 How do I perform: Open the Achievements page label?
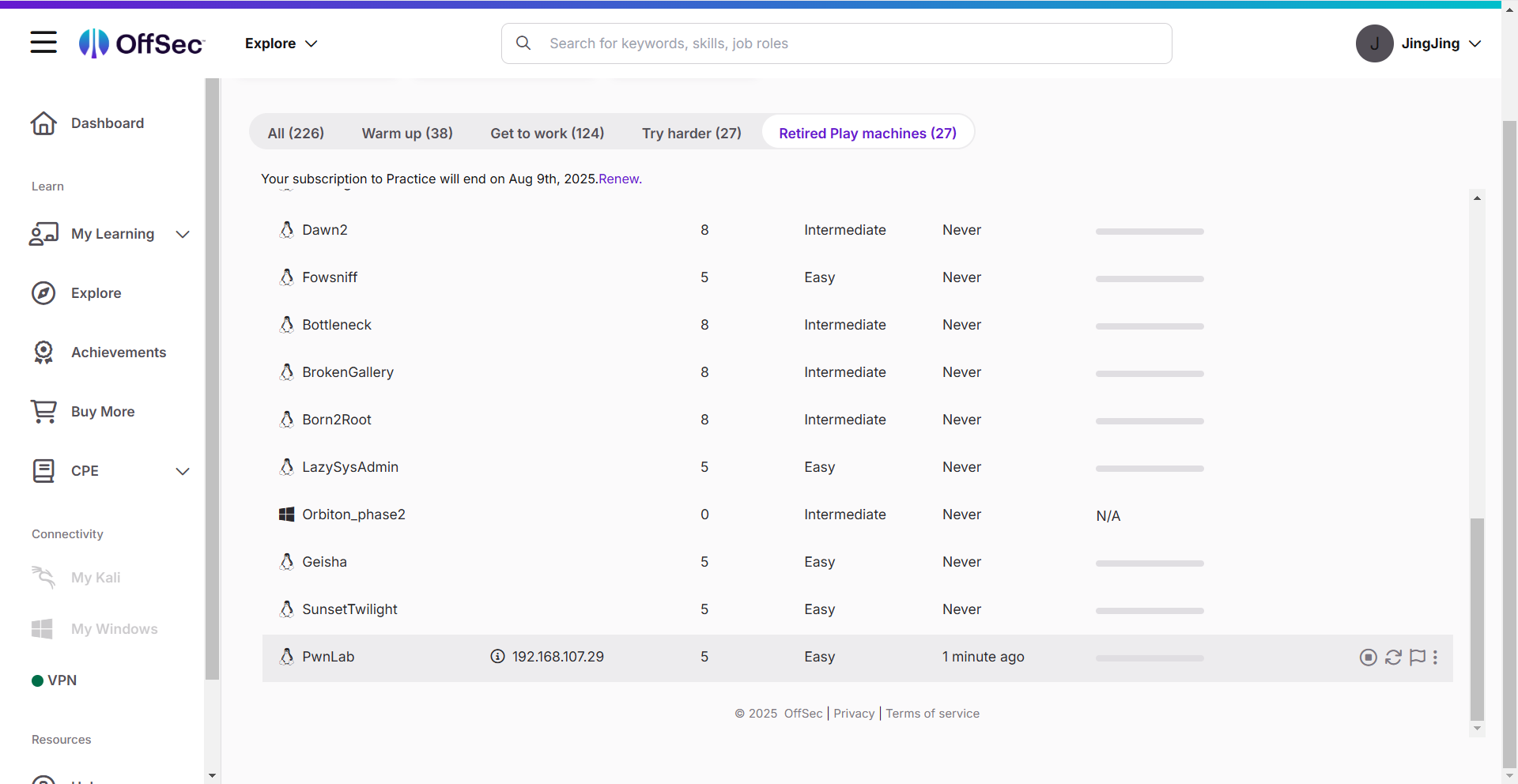pos(119,352)
